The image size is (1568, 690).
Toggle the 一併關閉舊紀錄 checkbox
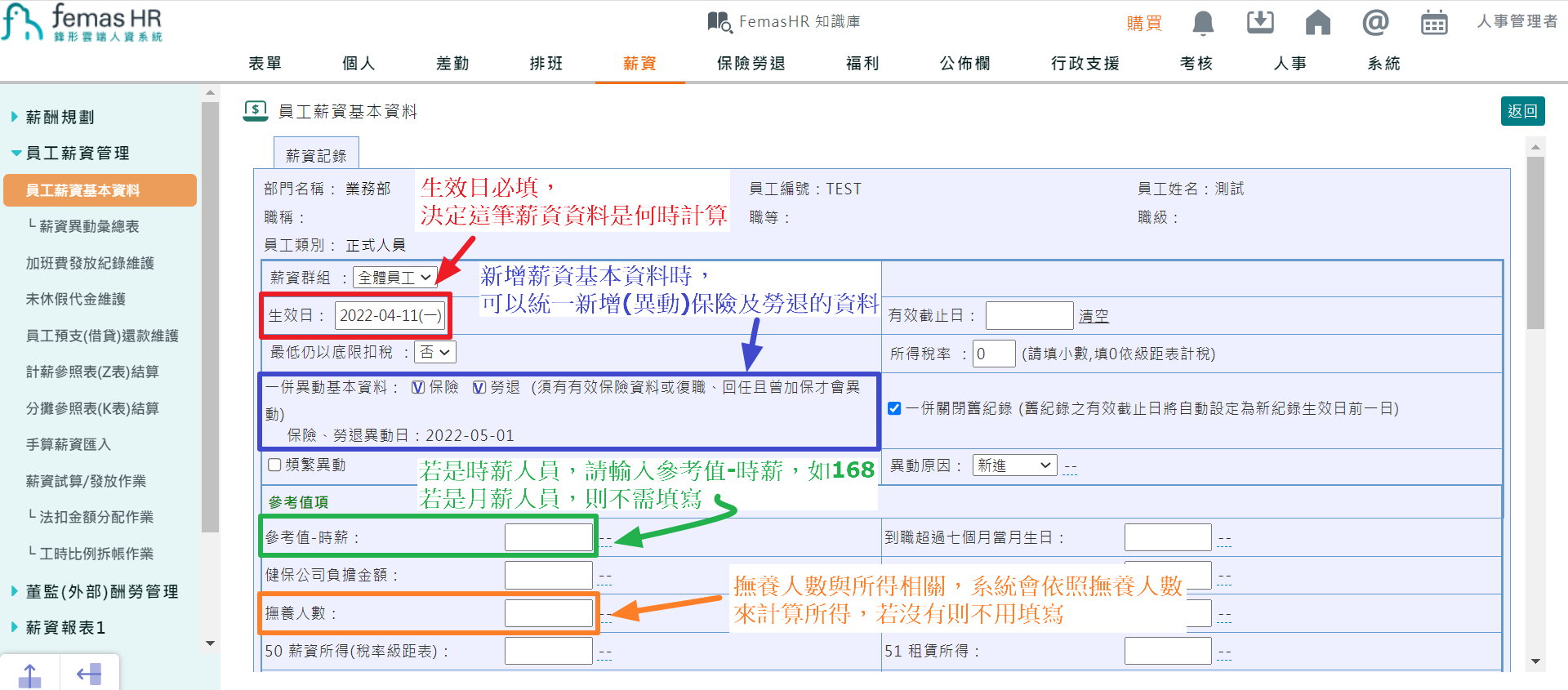pyautogui.click(x=894, y=408)
